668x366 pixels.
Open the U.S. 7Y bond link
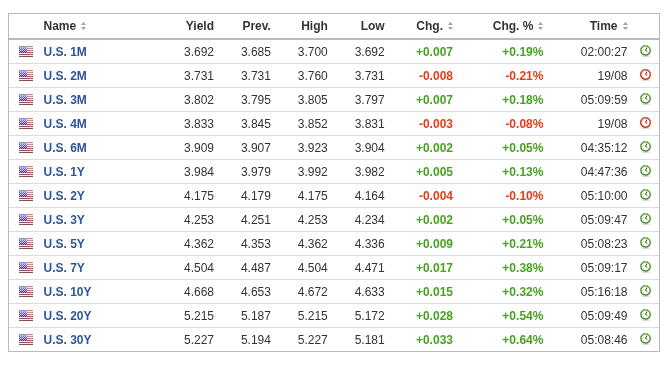coord(64,268)
